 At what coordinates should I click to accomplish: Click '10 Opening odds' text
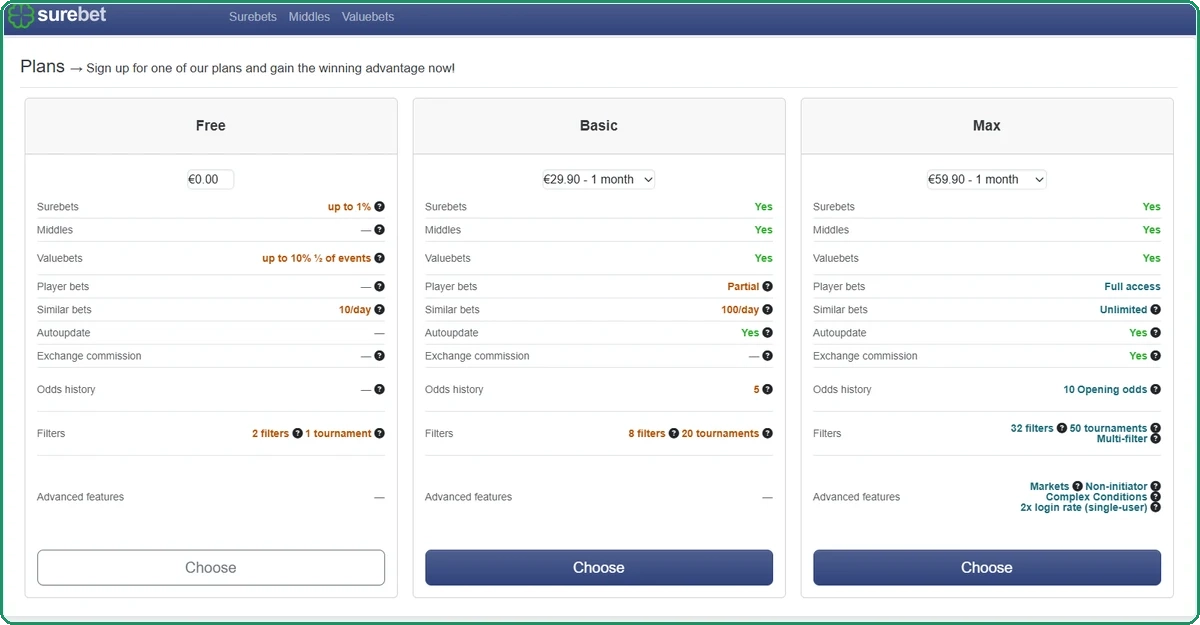1105,390
